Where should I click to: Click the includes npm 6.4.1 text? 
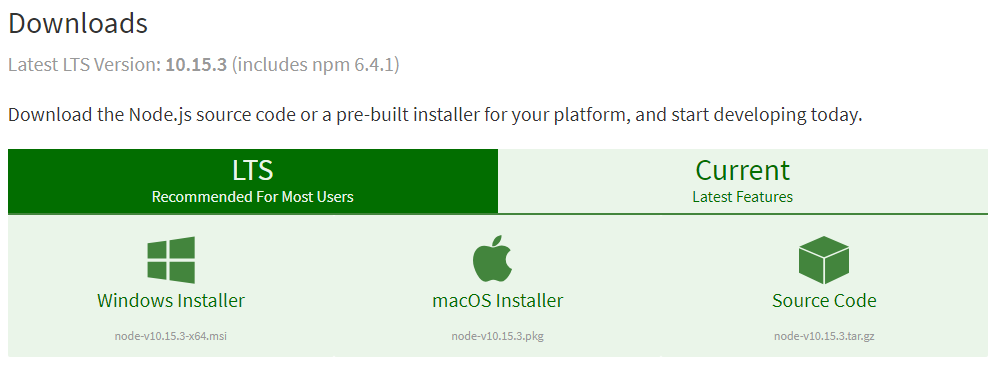point(316,66)
